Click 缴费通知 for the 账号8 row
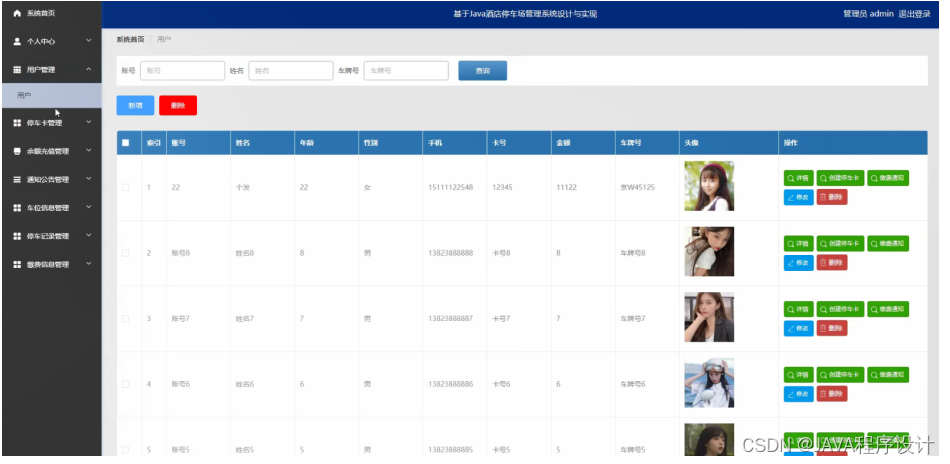 pyautogui.click(x=888, y=244)
